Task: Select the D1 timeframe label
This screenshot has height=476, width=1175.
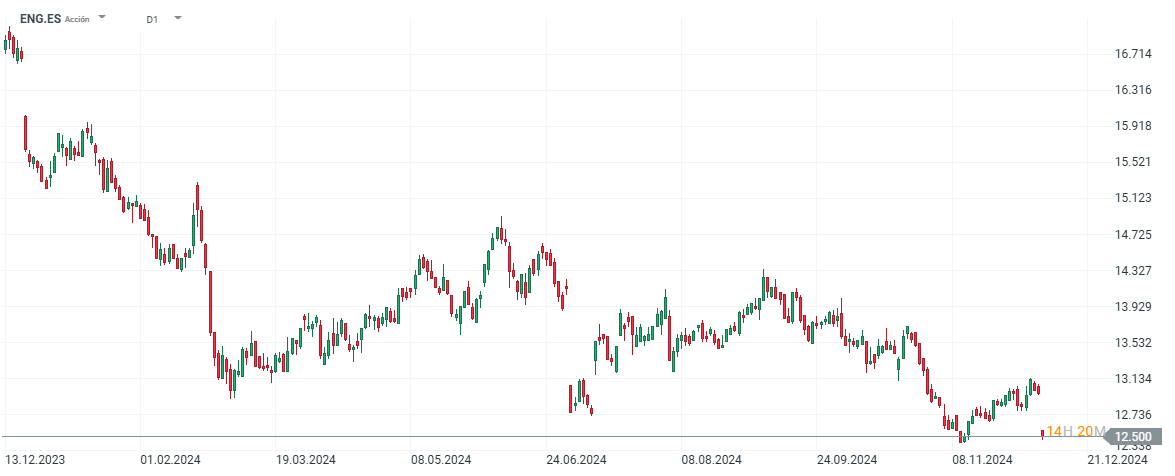Action: point(152,19)
